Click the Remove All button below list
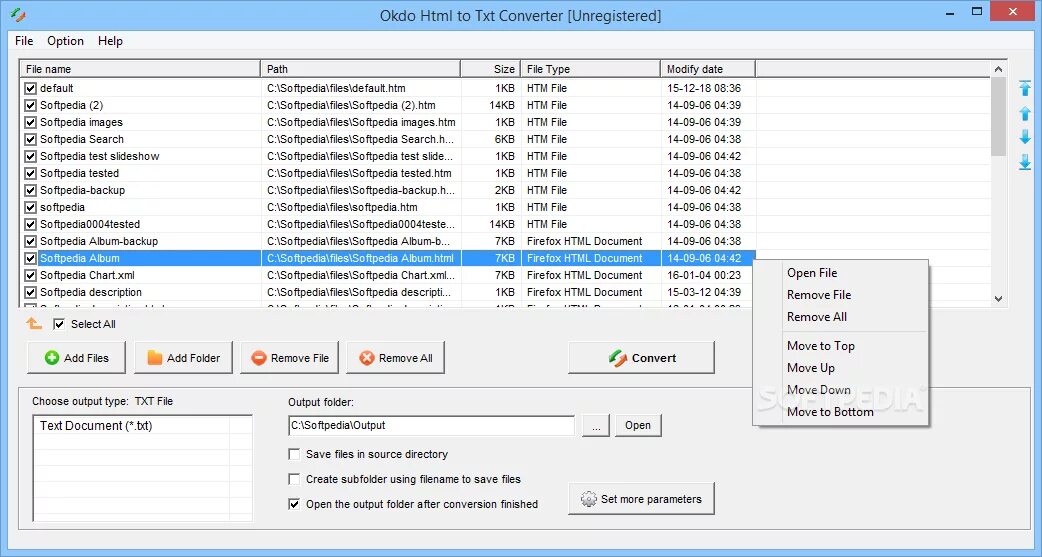This screenshot has width=1042, height=557. click(395, 358)
